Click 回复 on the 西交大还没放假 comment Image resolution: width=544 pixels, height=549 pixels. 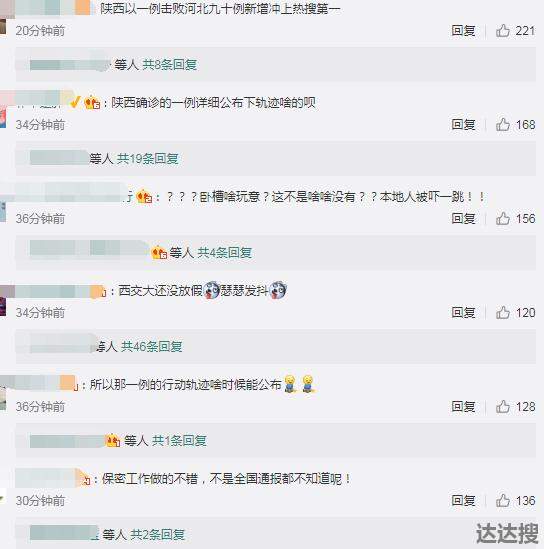463,312
